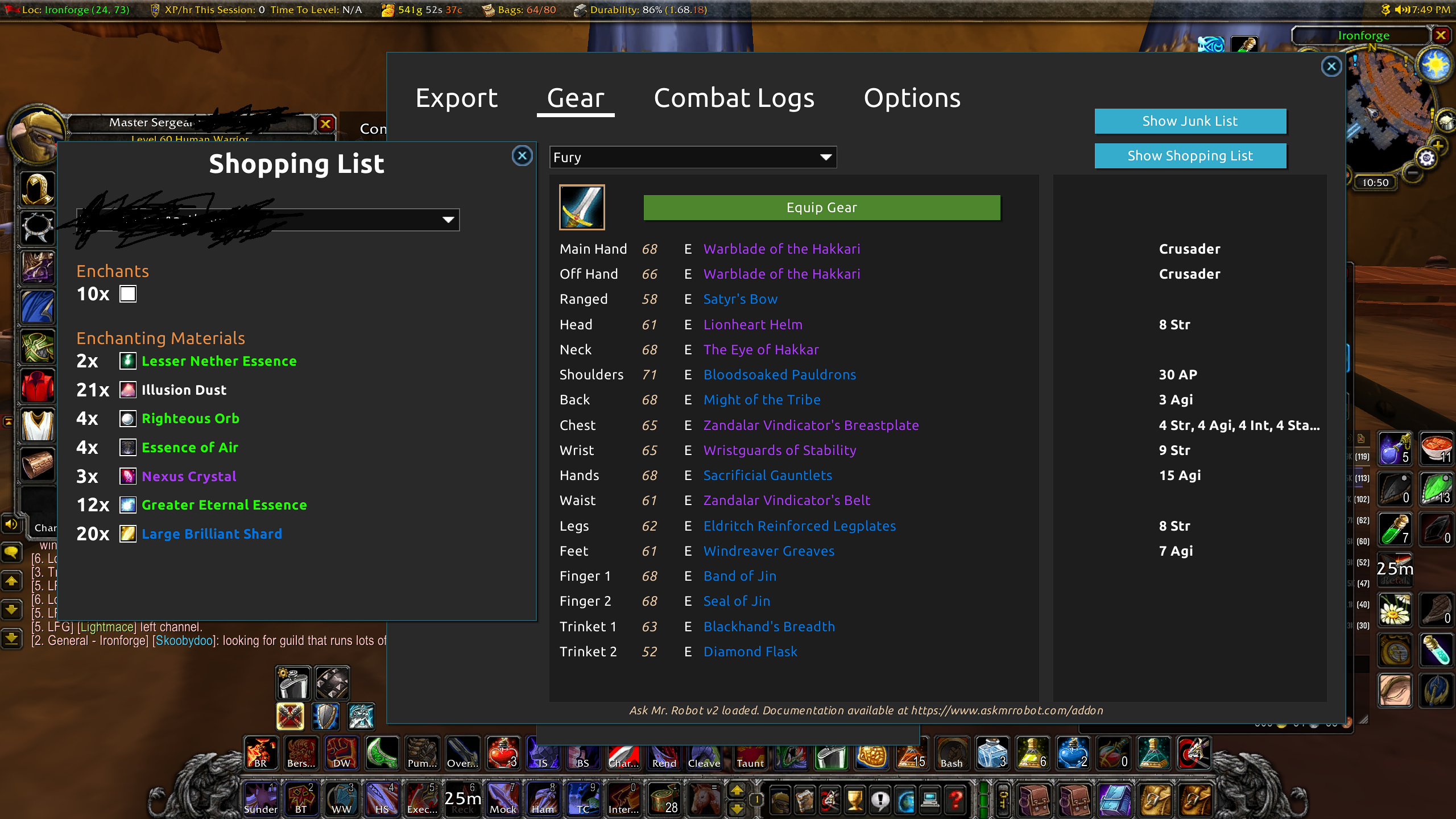
Task: Expand the Shopping List character dropdown
Action: tap(268, 220)
